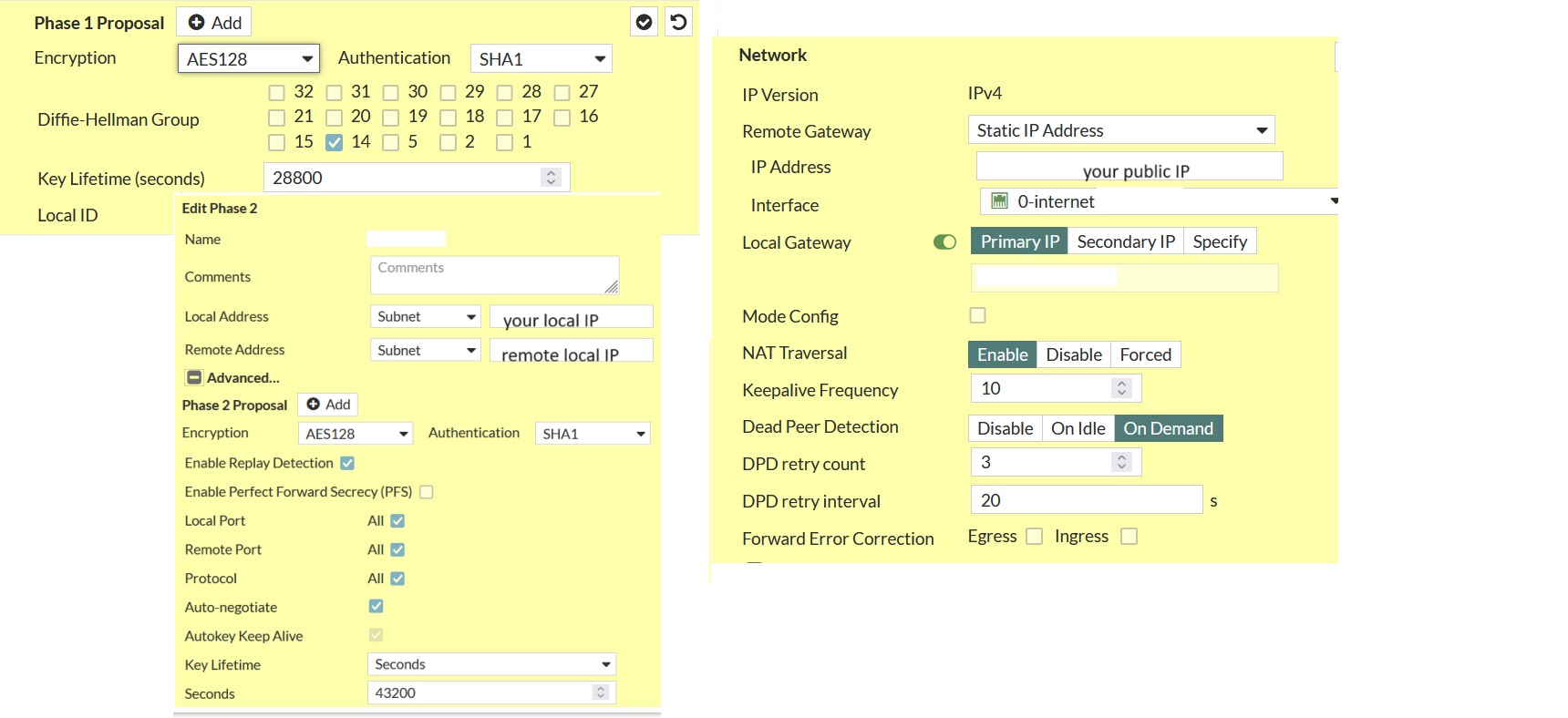Open Phase 1 Authentication SHA1 dropdown
The width and height of the screenshot is (1568, 718).
coord(542,59)
